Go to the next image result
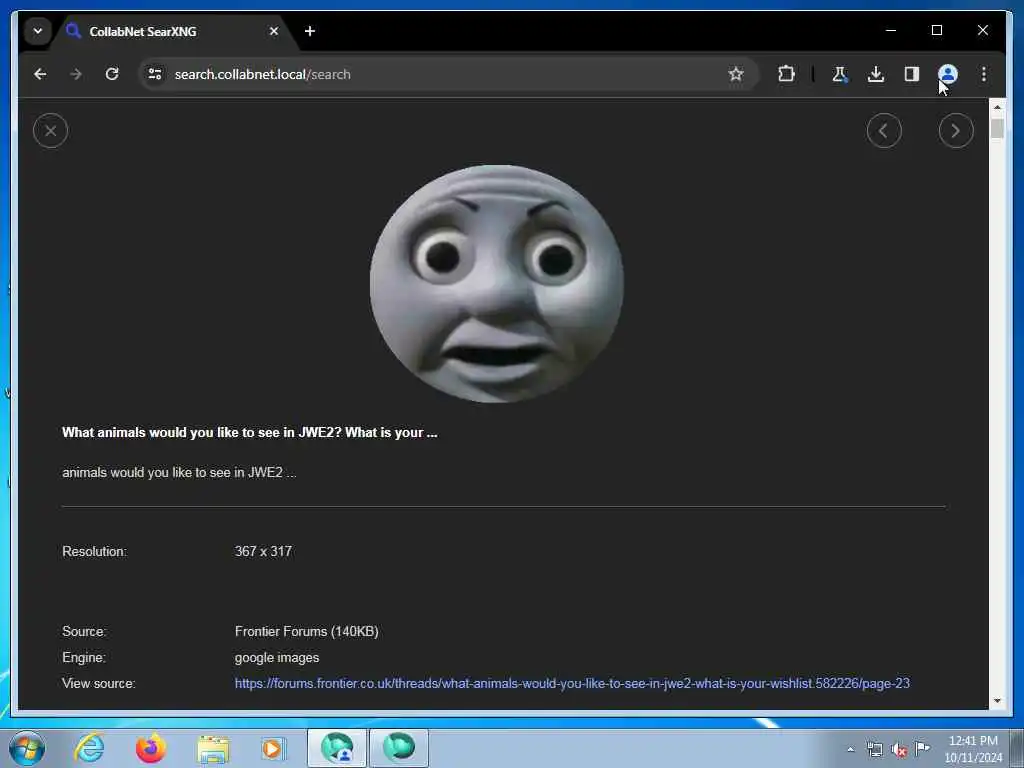This screenshot has height=768, width=1024. coord(955,131)
